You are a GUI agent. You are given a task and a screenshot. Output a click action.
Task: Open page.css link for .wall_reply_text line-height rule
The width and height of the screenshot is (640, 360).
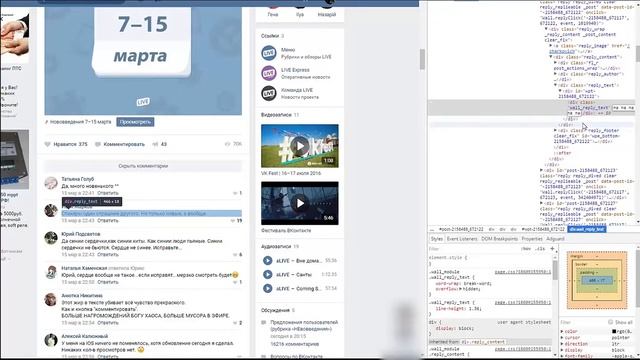(522, 302)
